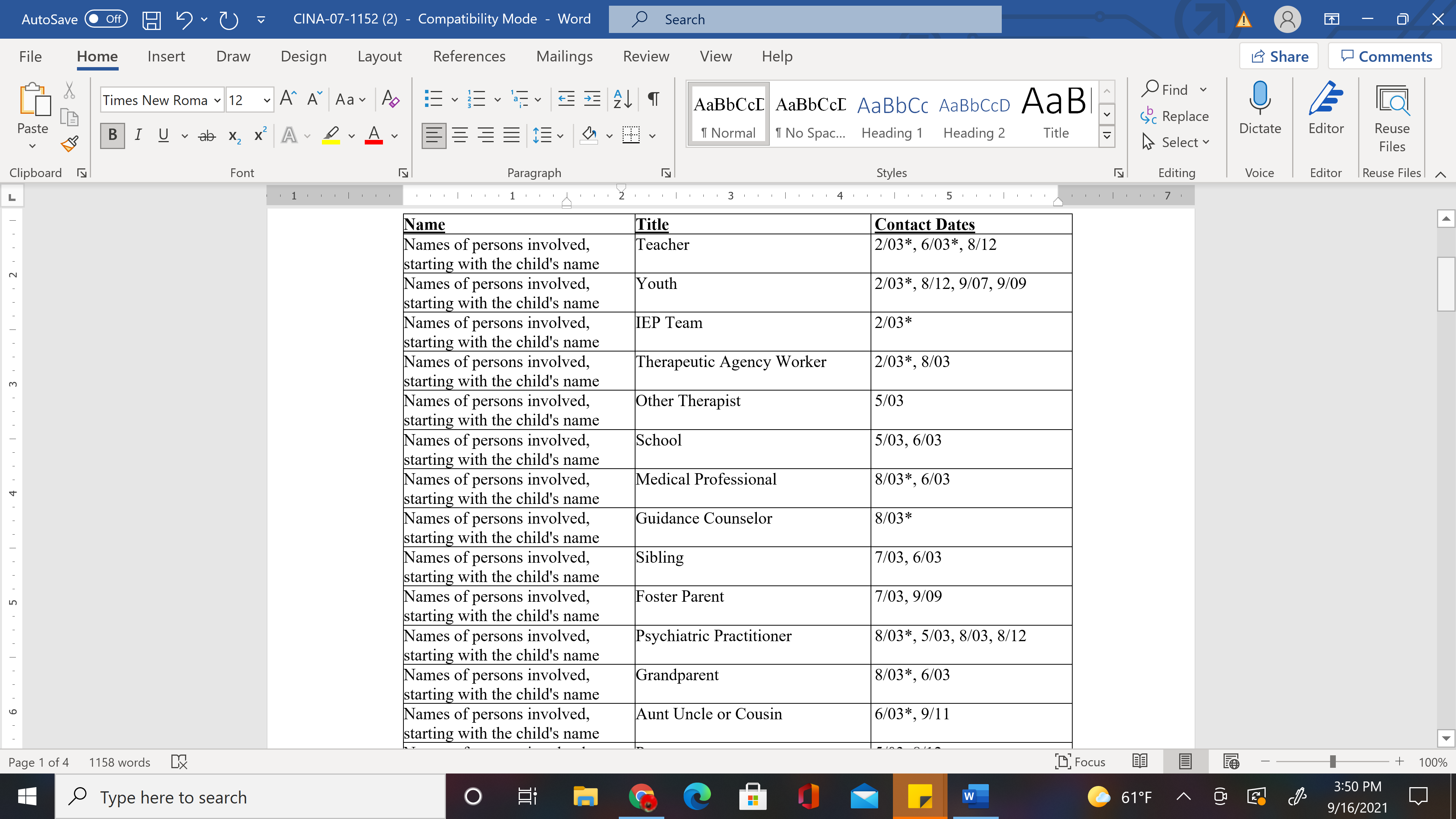This screenshot has height=819, width=1456.
Task: Open the Editor pen icon
Action: tap(1326, 99)
